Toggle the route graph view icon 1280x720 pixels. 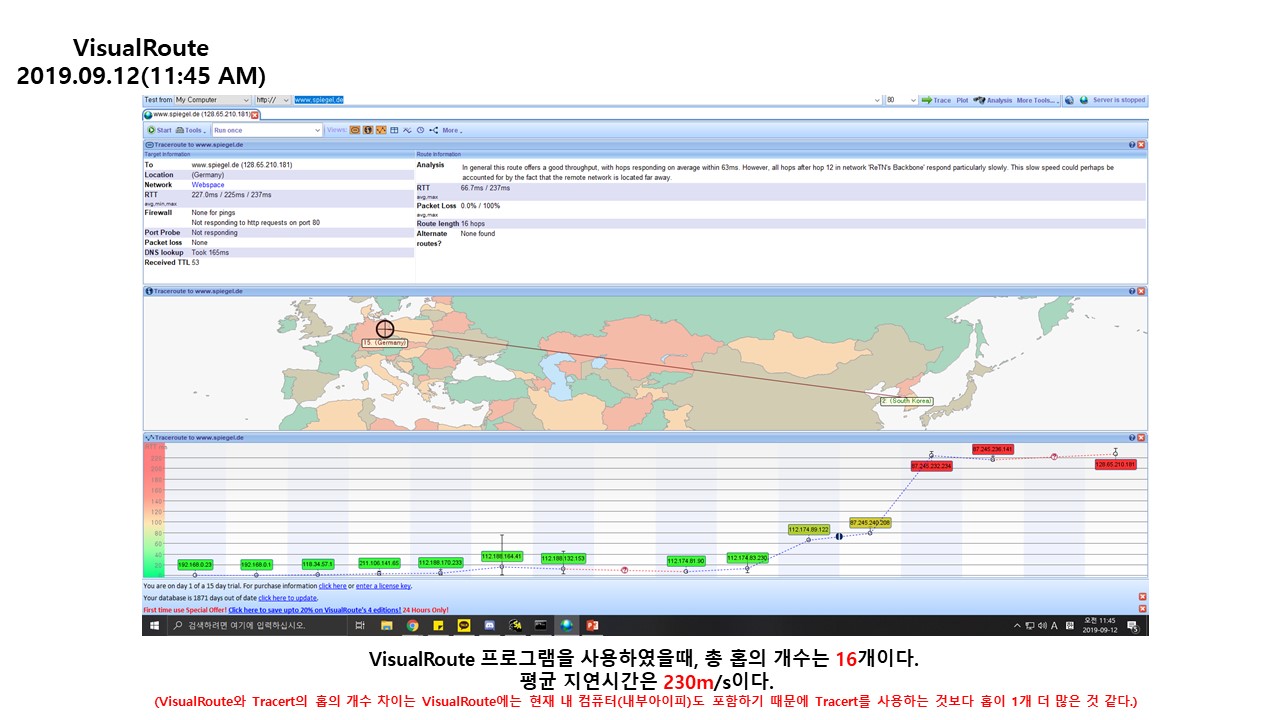[381, 130]
